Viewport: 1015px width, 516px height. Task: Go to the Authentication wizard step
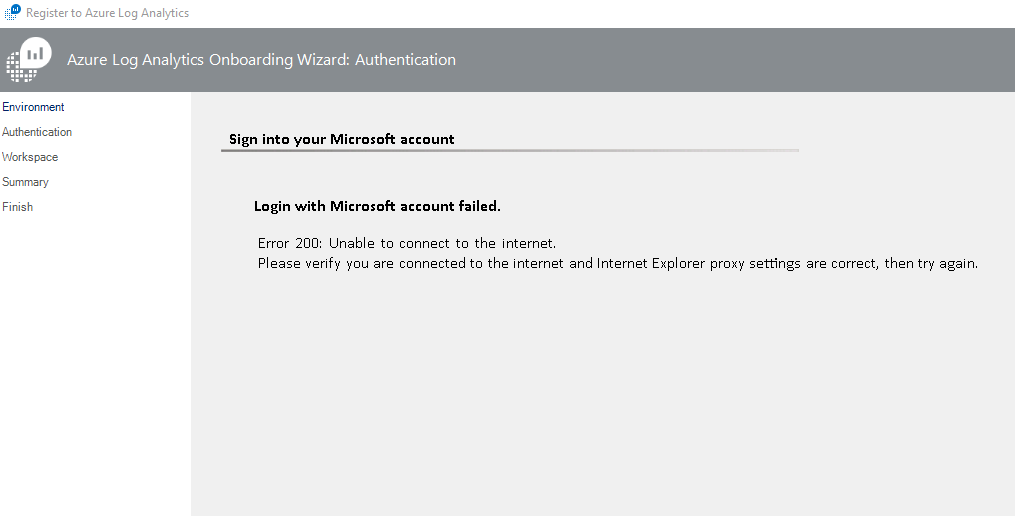[x=37, y=132]
